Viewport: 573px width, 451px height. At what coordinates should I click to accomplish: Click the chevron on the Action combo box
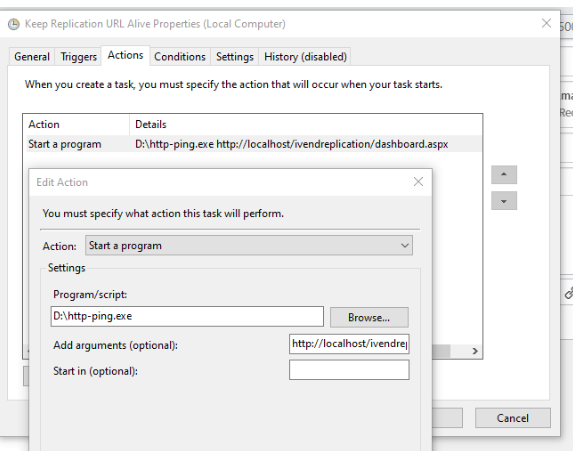point(404,246)
